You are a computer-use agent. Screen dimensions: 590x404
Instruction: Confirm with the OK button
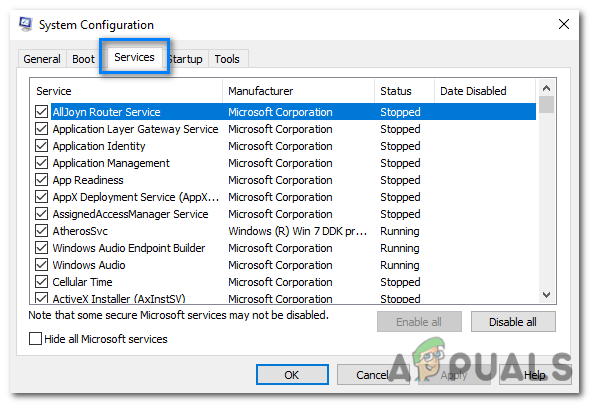click(292, 375)
